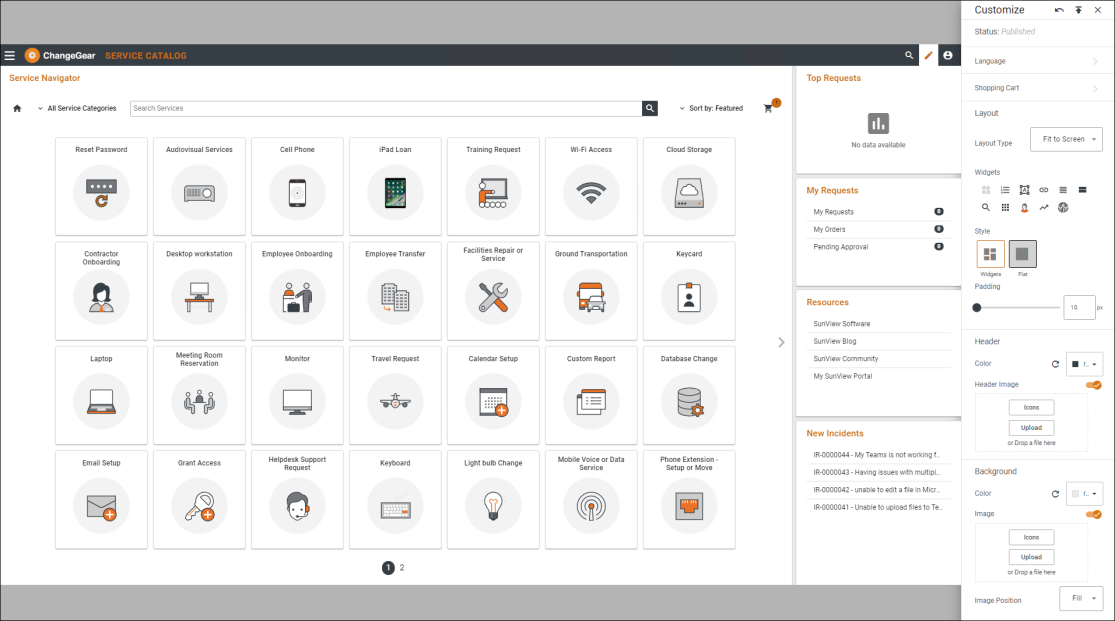
Task: Click the Search Services input field
Action: (x=386, y=108)
